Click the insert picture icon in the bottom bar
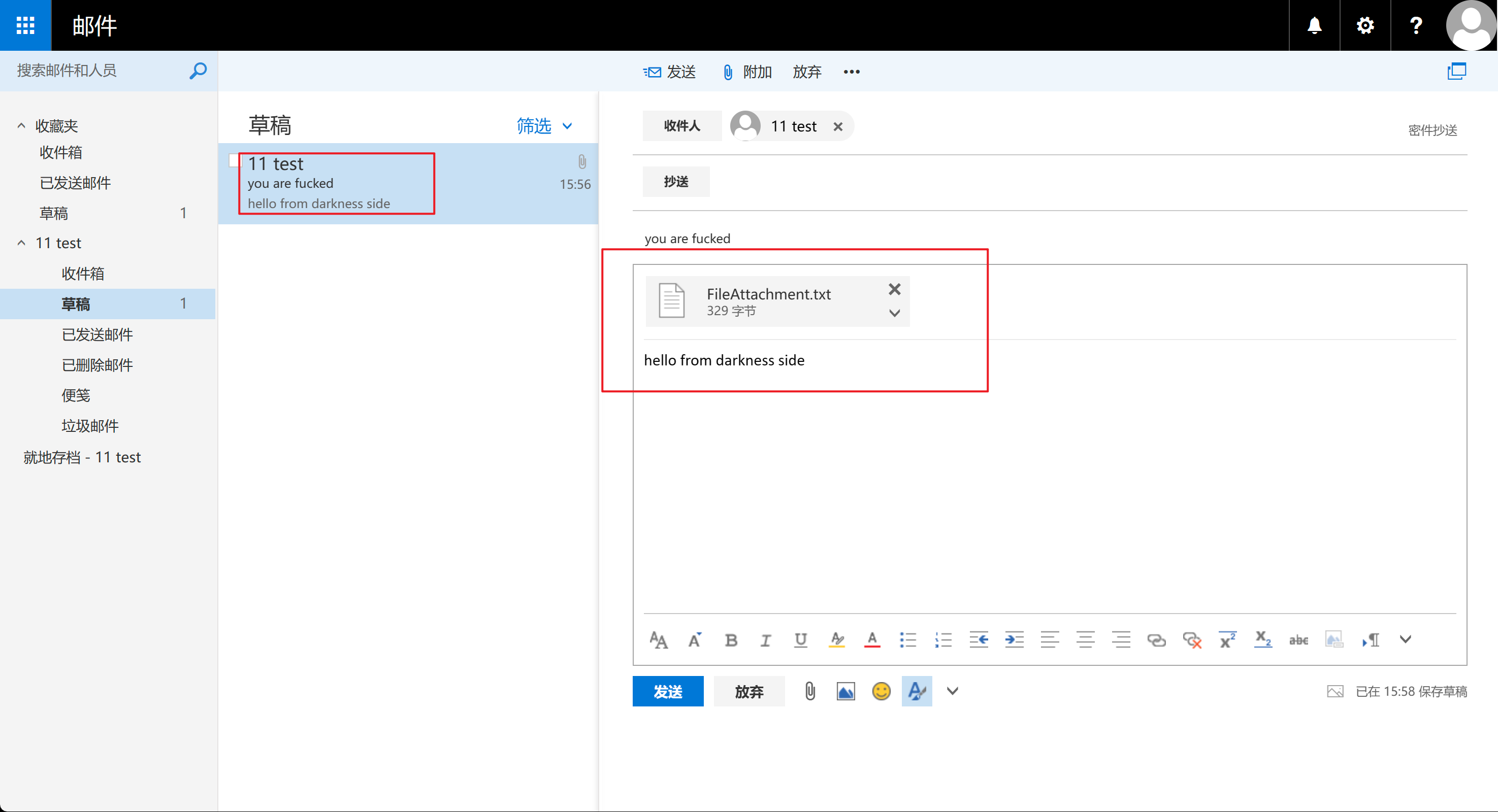1498x812 pixels. tap(845, 691)
